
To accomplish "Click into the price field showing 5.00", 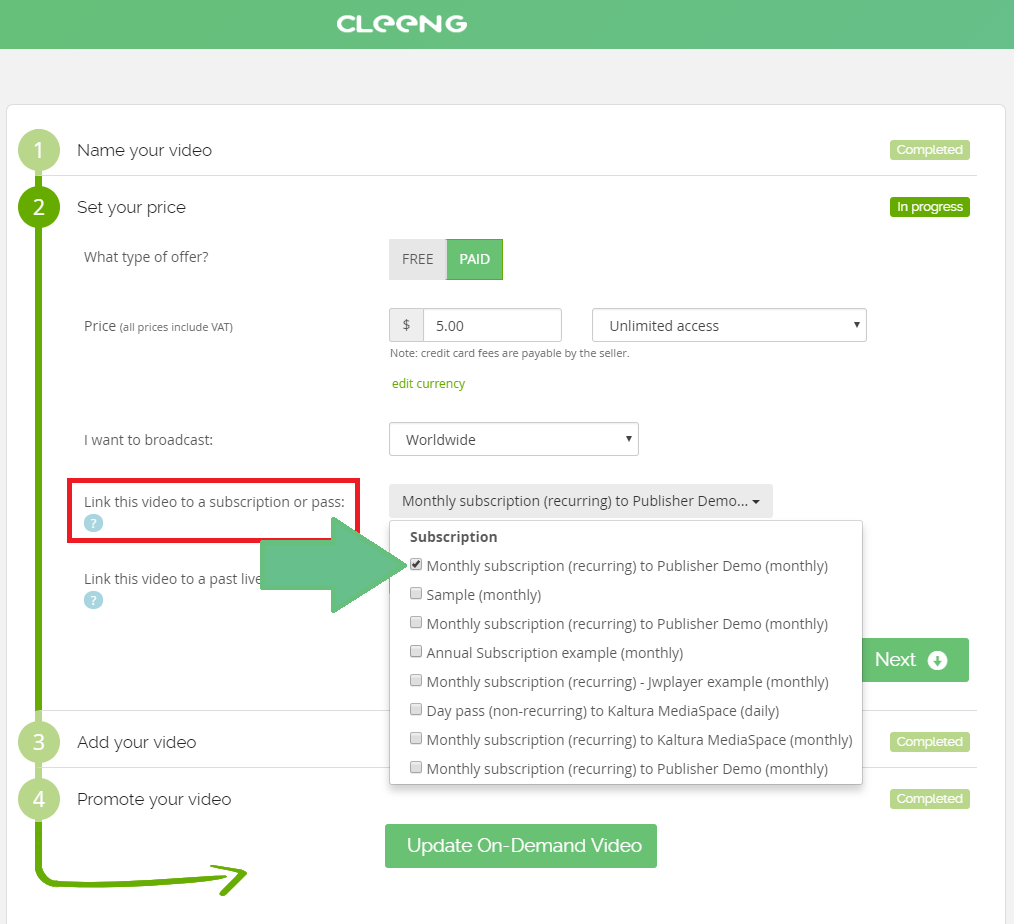I will tap(492, 325).
